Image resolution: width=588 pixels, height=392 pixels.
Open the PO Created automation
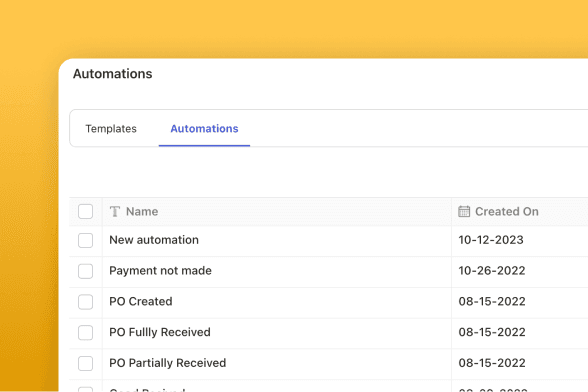(x=141, y=302)
